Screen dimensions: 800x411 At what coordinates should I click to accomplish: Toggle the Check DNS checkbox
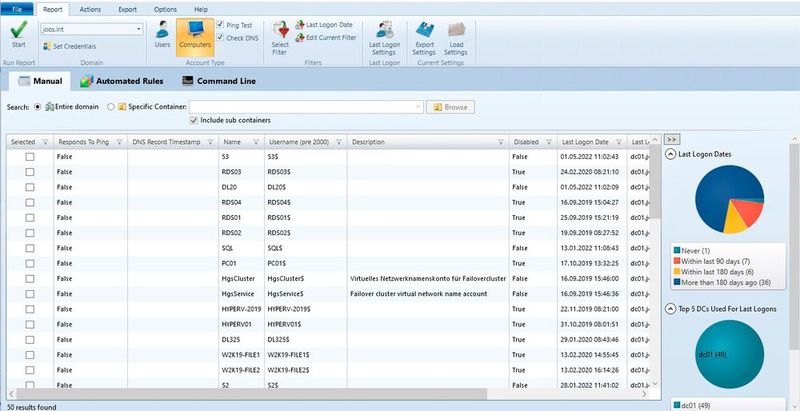tap(221, 38)
